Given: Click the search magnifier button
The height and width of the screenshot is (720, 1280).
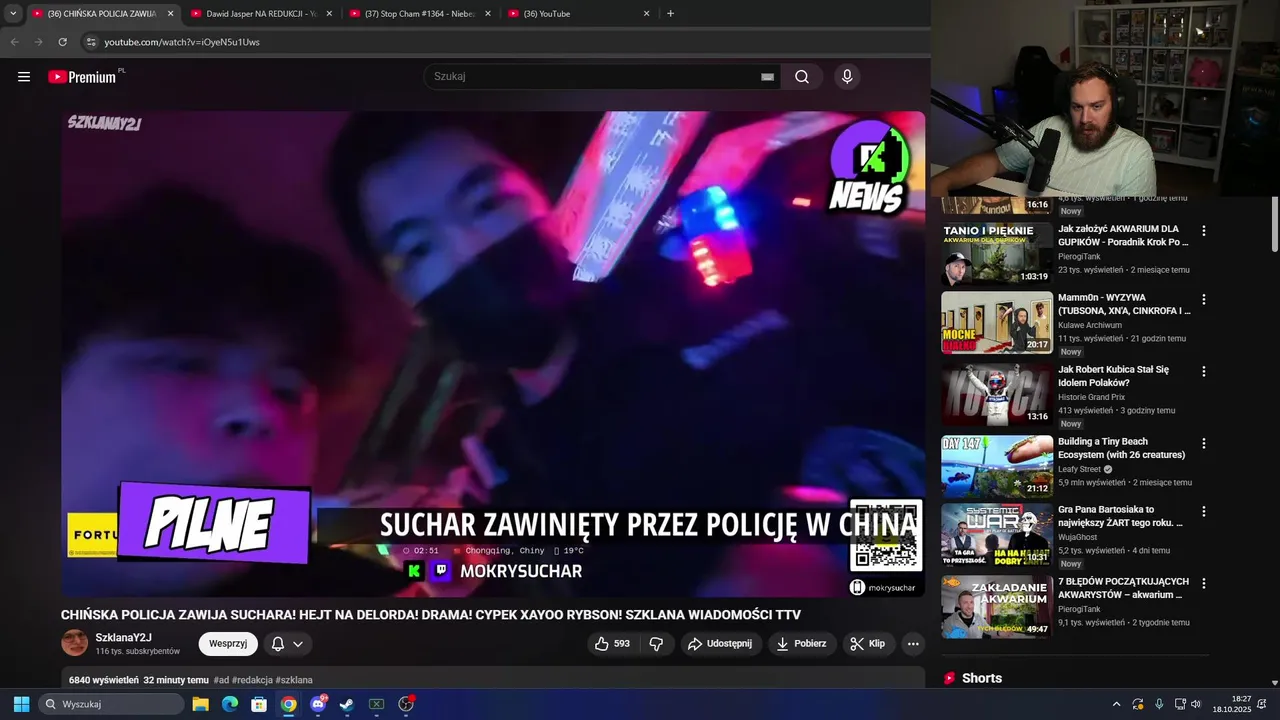Looking at the screenshot, I should pos(802,77).
